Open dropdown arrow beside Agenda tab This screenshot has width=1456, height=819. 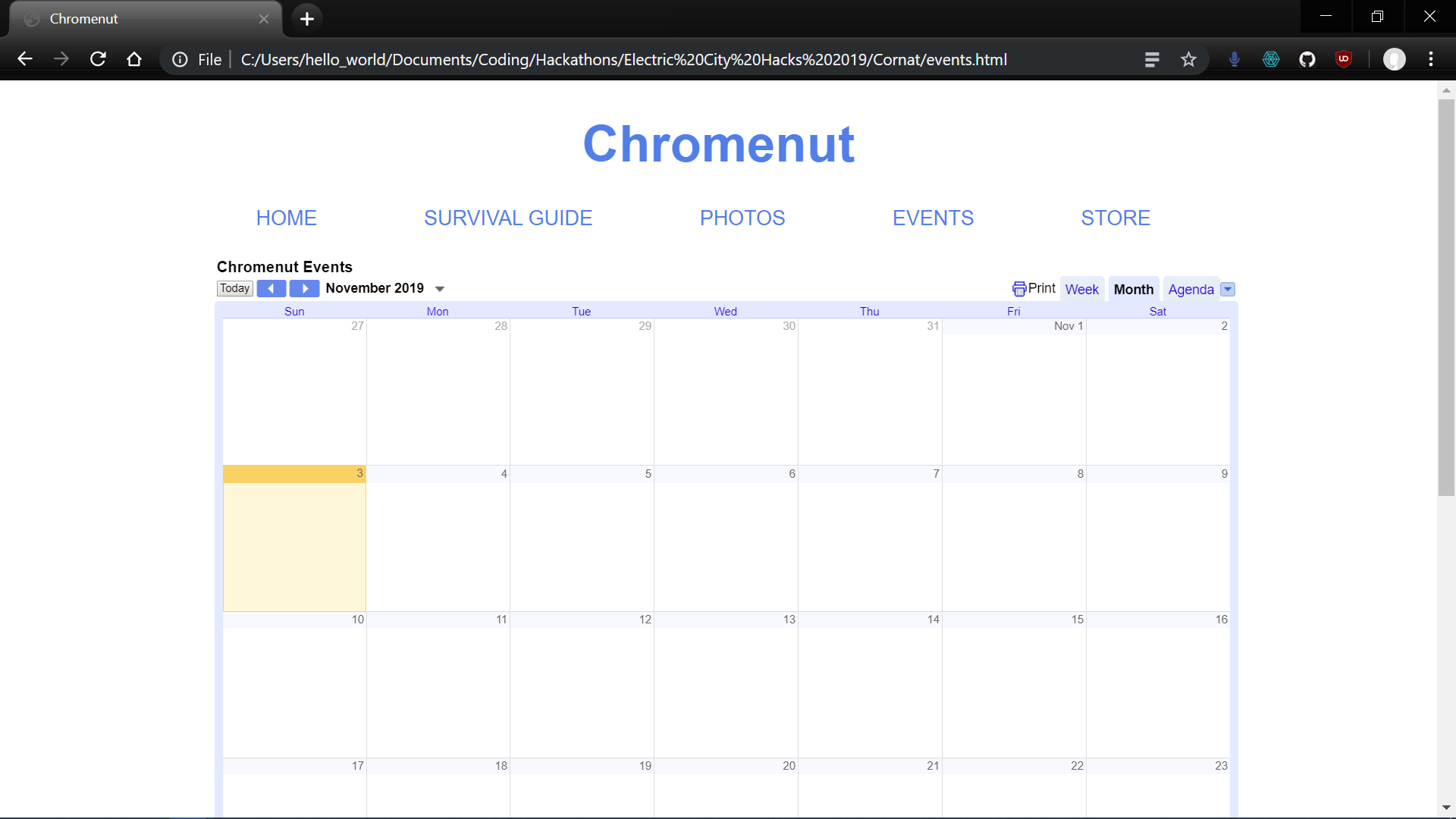1228,289
